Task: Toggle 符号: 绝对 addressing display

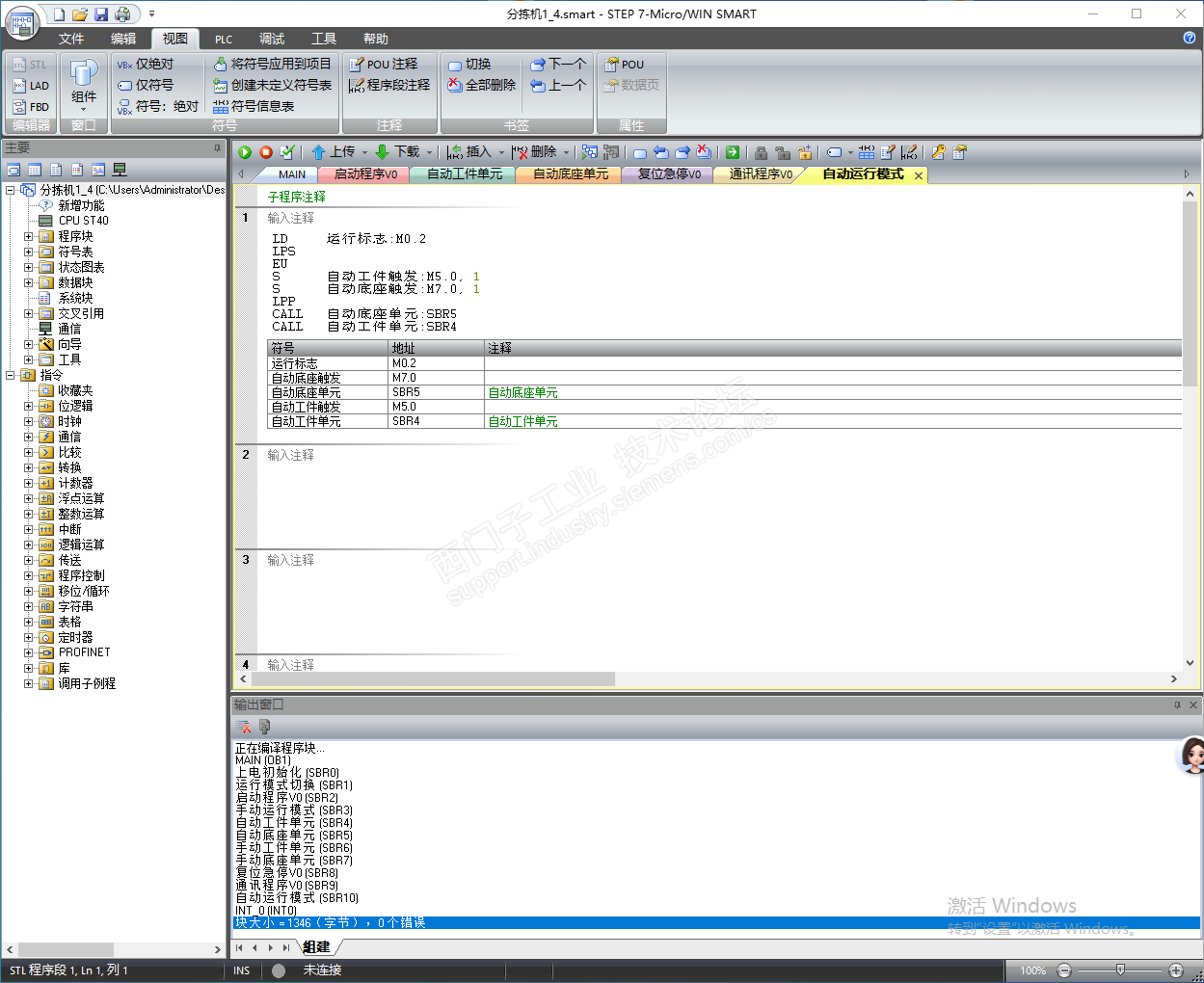Action: coord(158,106)
